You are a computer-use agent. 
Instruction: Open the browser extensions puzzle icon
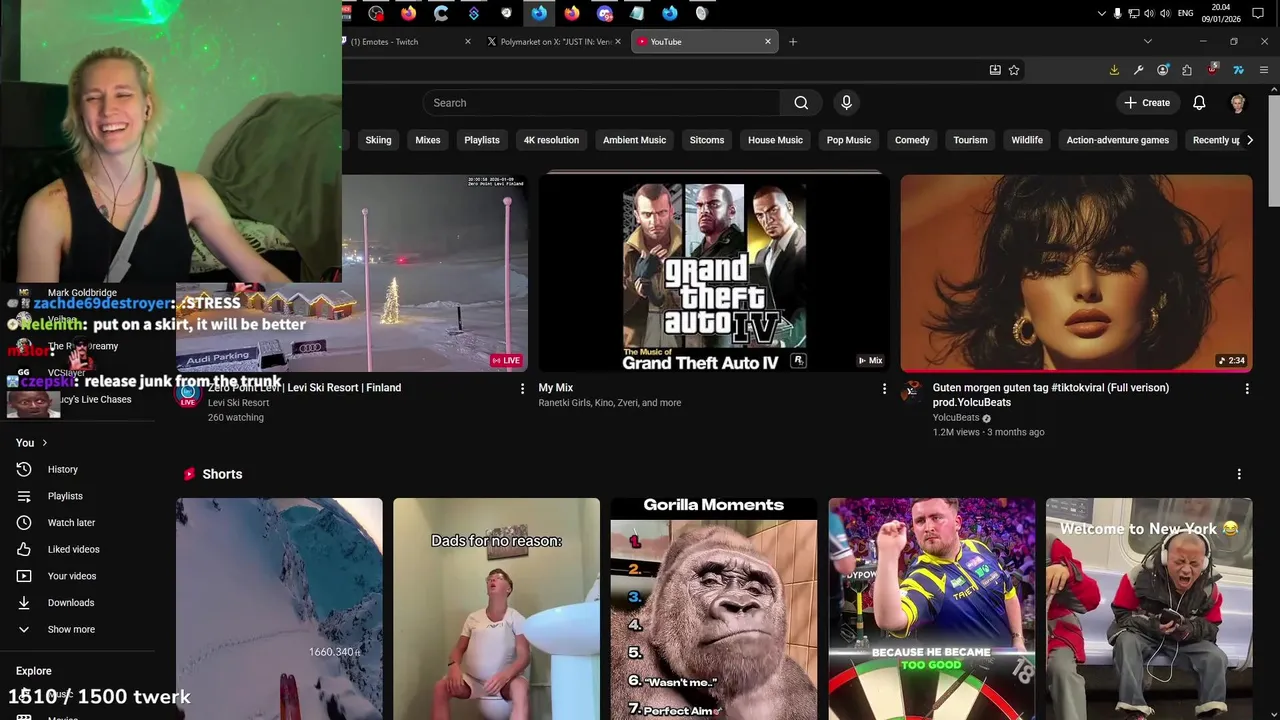pyautogui.click(x=1187, y=70)
